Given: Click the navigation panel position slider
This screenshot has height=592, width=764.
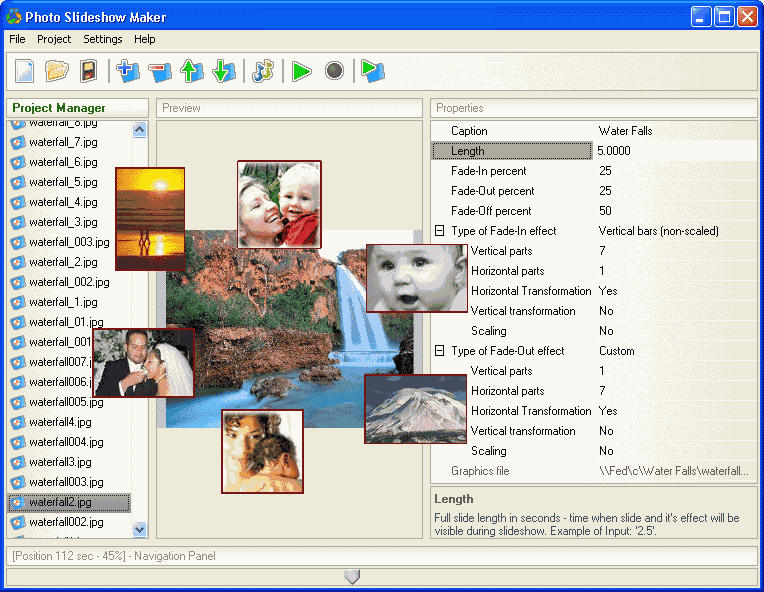Looking at the screenshot, I should [352, 577].
